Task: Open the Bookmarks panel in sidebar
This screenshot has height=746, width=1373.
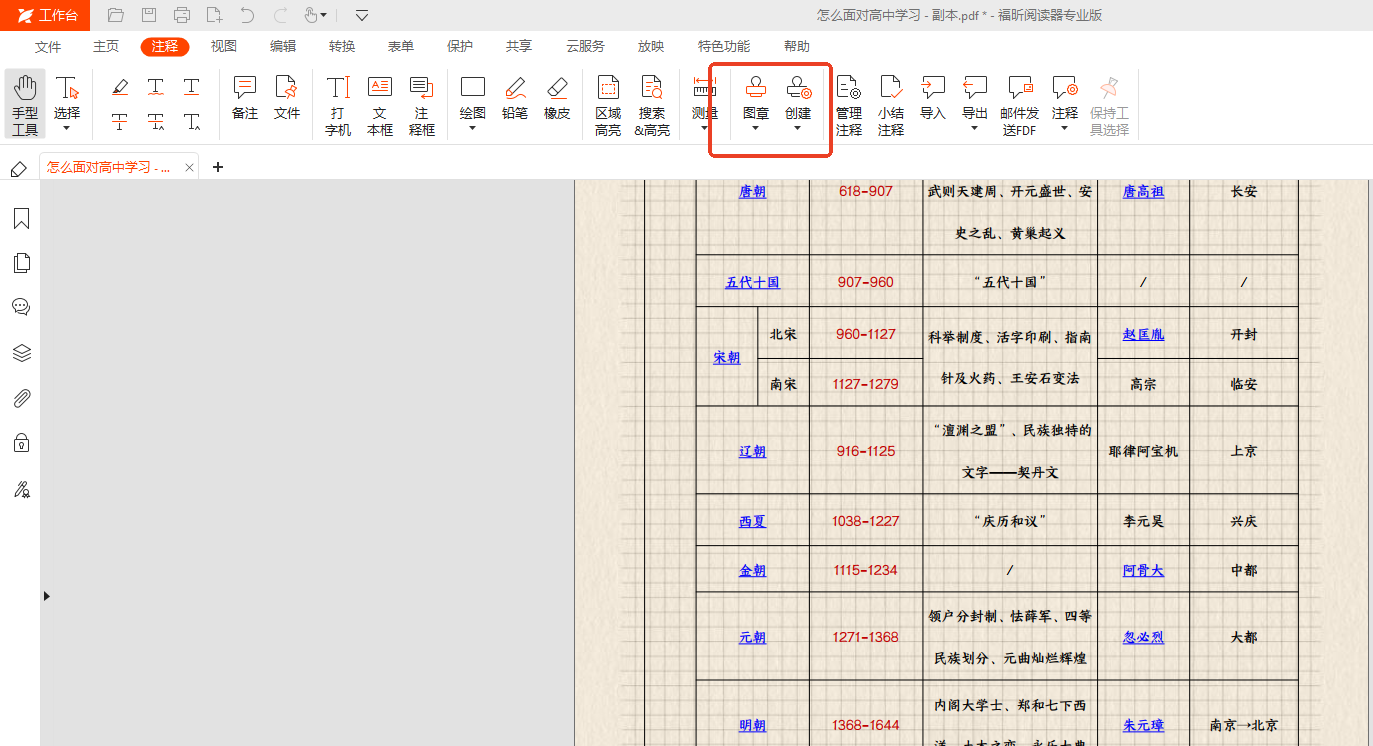Action: click(x=21, y=219)
